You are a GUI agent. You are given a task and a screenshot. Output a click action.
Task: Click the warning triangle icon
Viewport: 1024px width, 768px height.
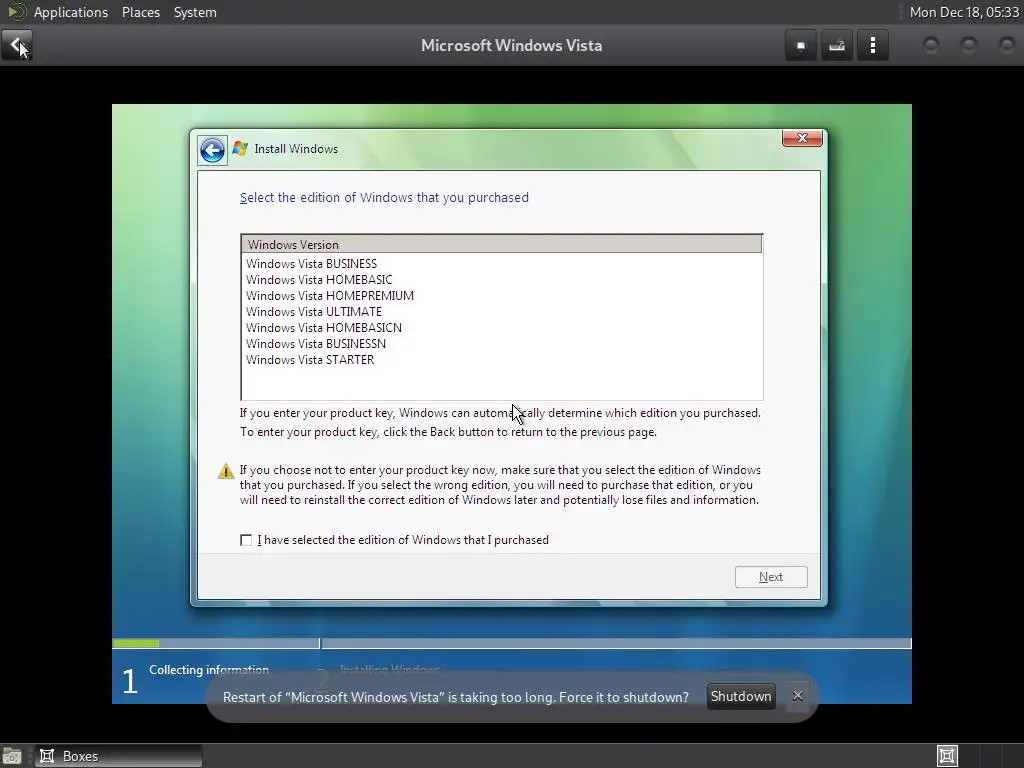click(226, 471)
